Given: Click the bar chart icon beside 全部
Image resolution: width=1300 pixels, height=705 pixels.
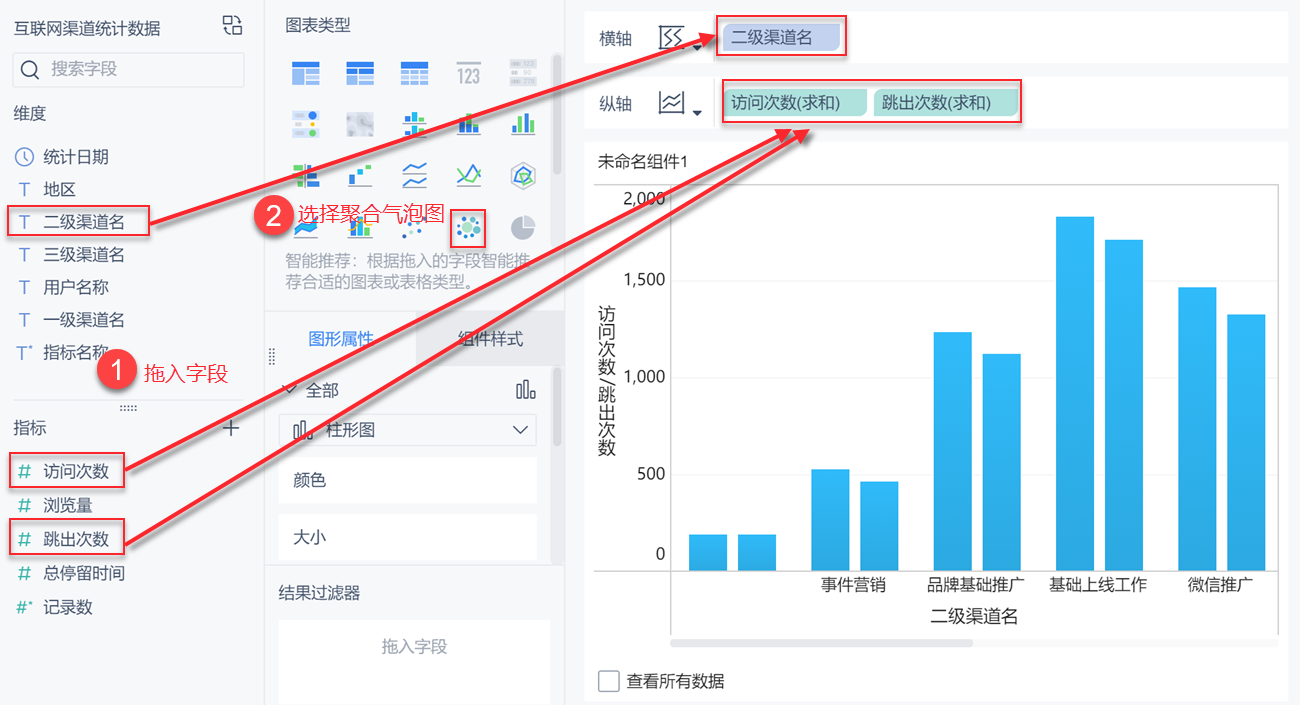Looking at the screenshot, I should click(526, 390).
